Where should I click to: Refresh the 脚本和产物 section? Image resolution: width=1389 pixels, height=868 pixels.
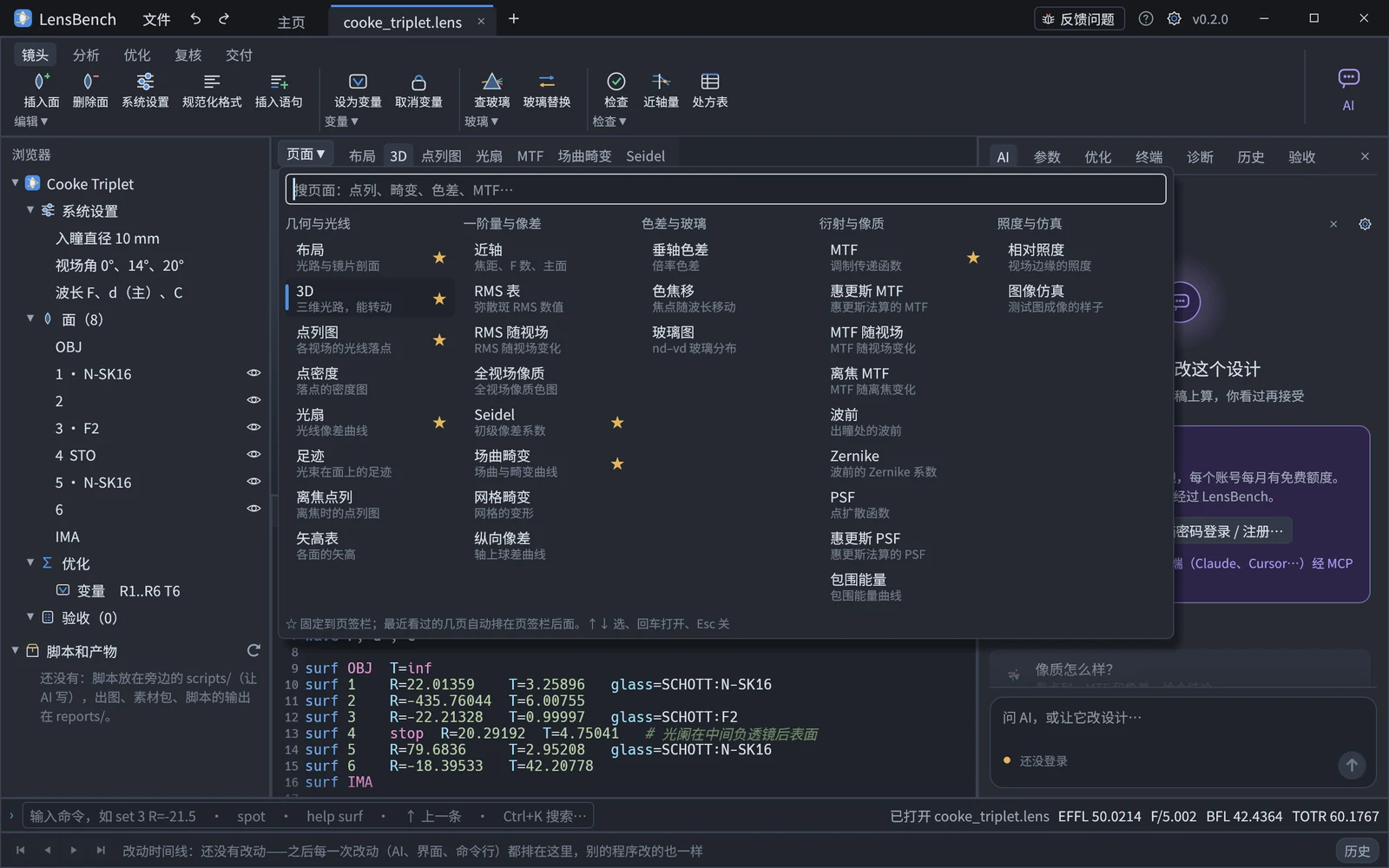[253, 650]
